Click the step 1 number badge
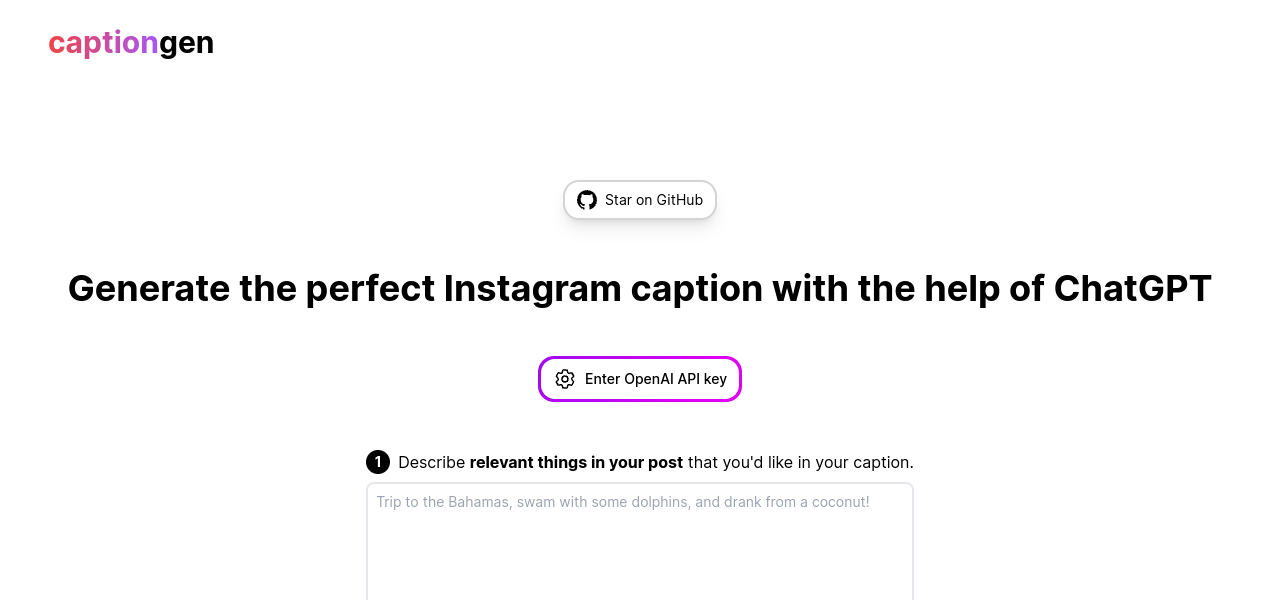Image resolution: width=1280 pixels, height=600 pixels. (377, 462)
